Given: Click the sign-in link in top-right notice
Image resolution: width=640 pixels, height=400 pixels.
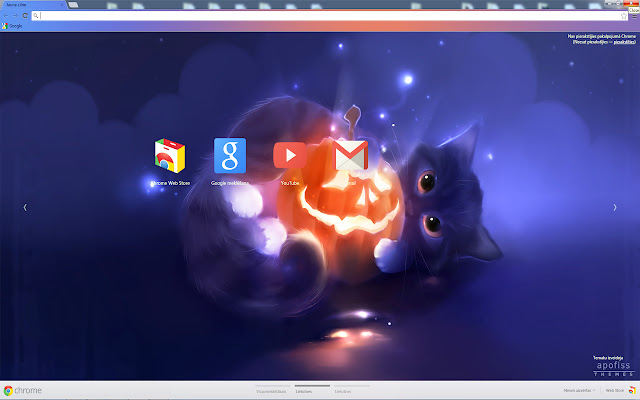Looking at the screenshot, I should tap(624, 42).
